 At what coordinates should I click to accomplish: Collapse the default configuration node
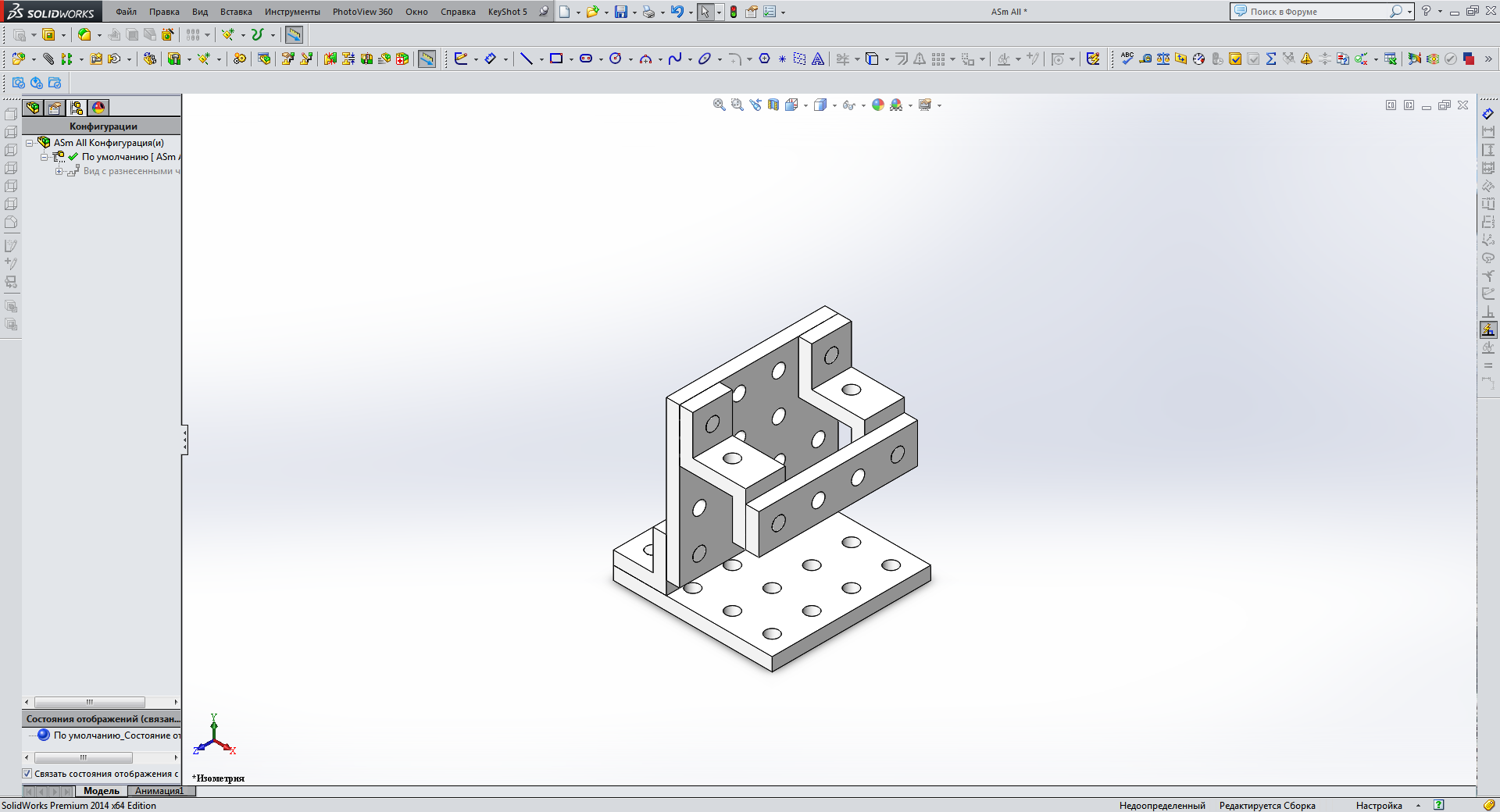pos(45,157)
